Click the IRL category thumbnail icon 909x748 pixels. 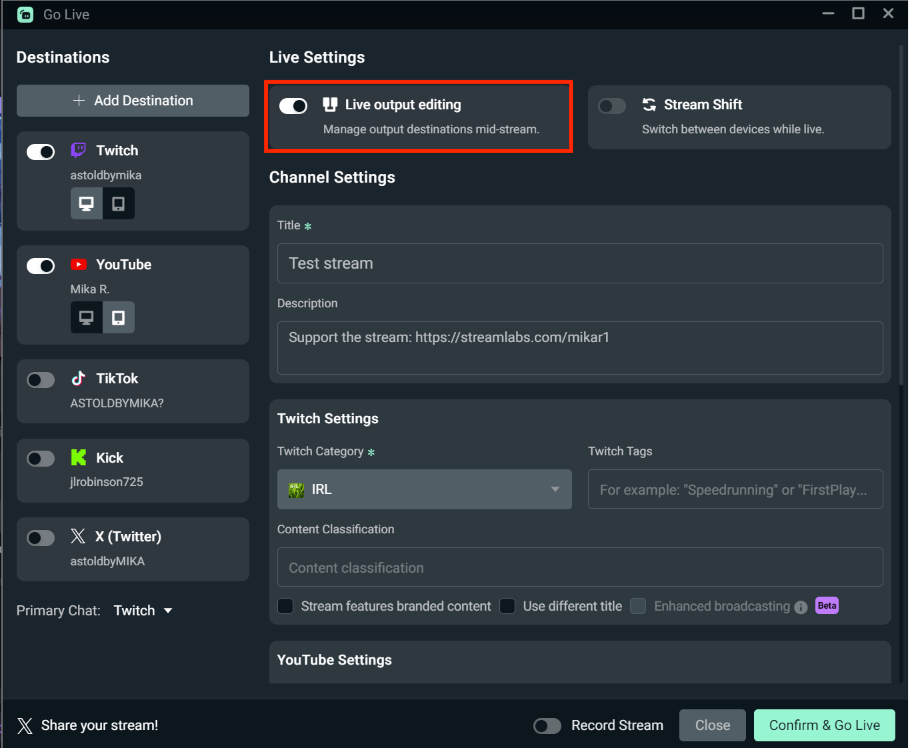(x=296, y=490)
